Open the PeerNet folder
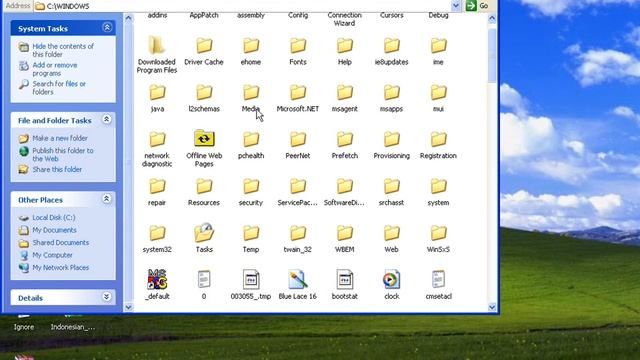 (298, 145)
